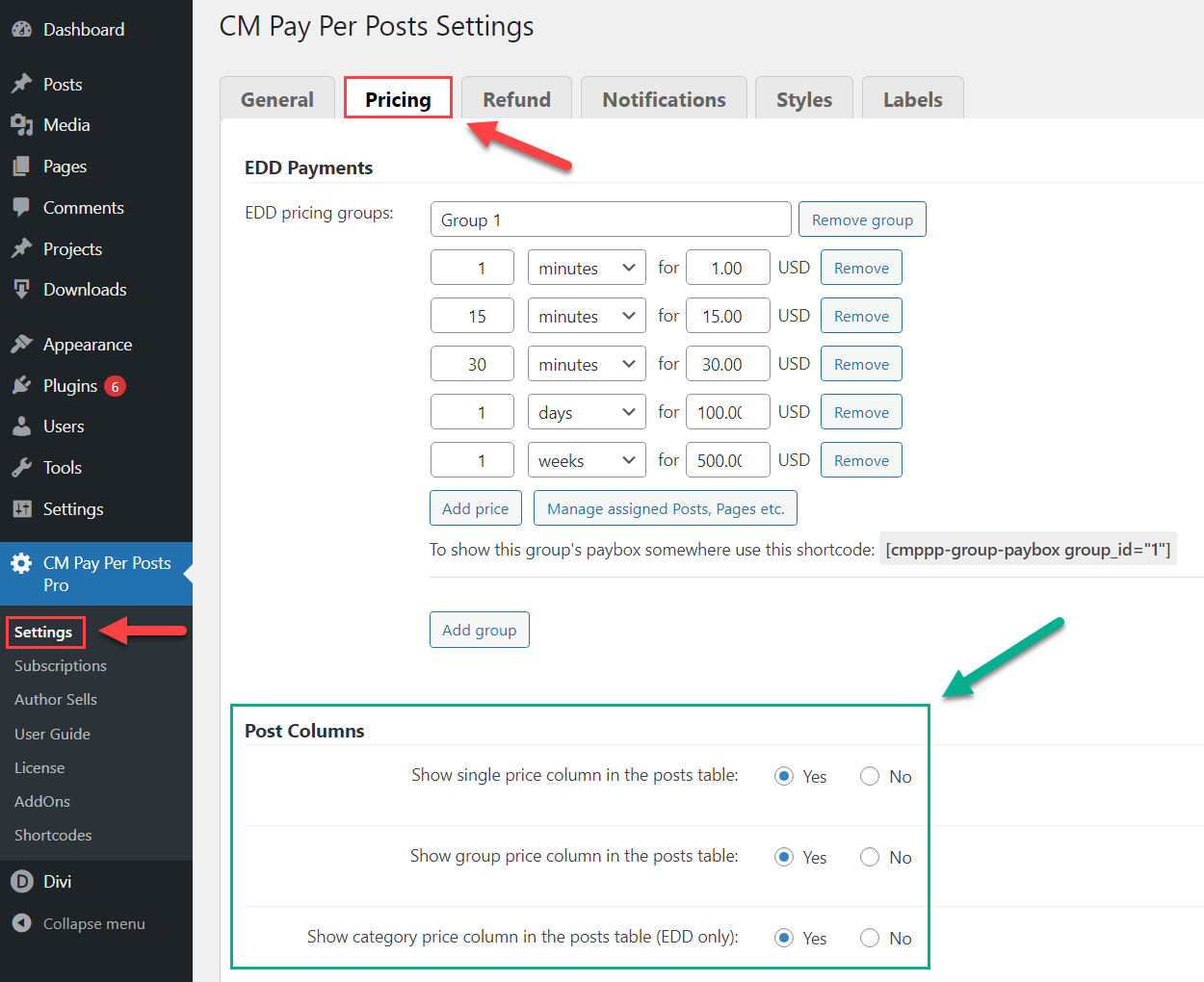Remove the 30.00 USD price row
The width and height of the screenshot is (1204, 982).
click(861, 364)
